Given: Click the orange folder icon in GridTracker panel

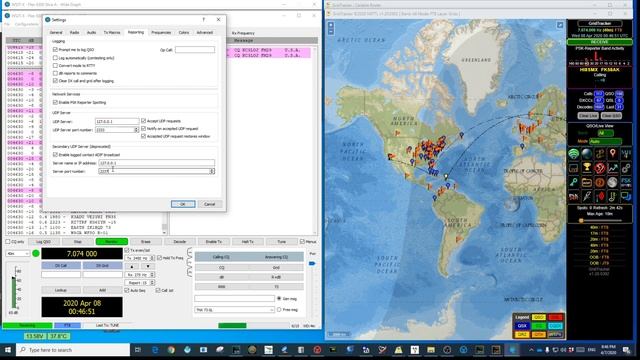Looking at the screenshot, I should point(587,182).
